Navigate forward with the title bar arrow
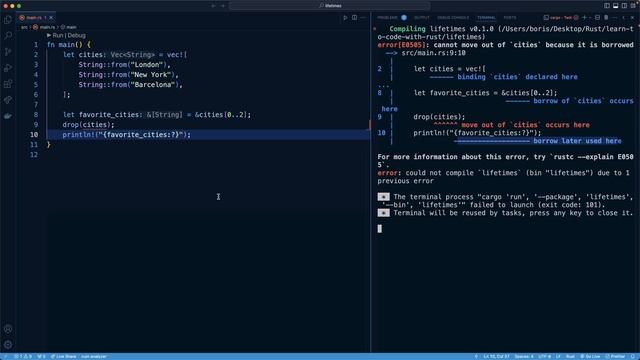This screenshot has height=360, width=640. click(x=223, y=6)
